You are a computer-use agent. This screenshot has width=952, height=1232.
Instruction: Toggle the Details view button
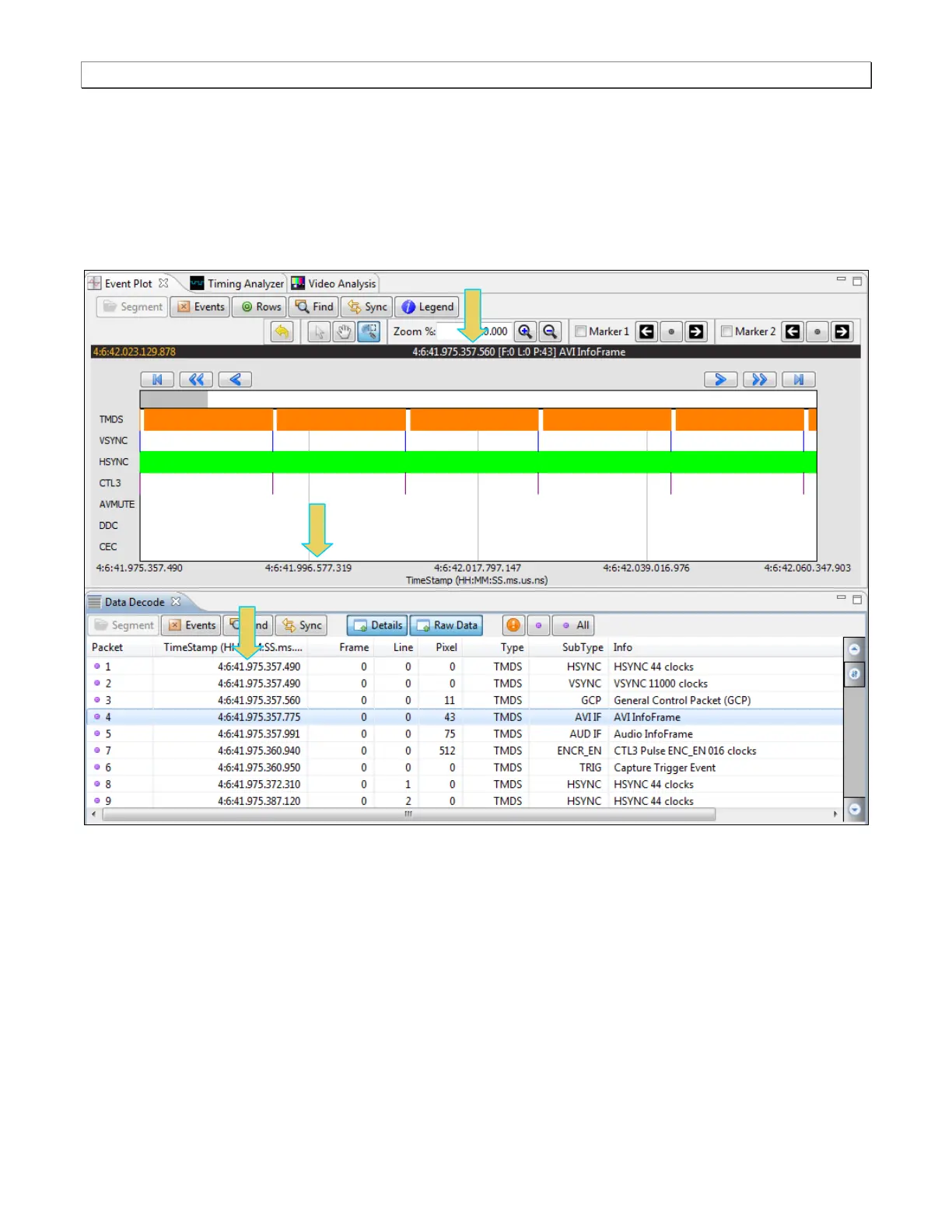click(x=377, y=625)
